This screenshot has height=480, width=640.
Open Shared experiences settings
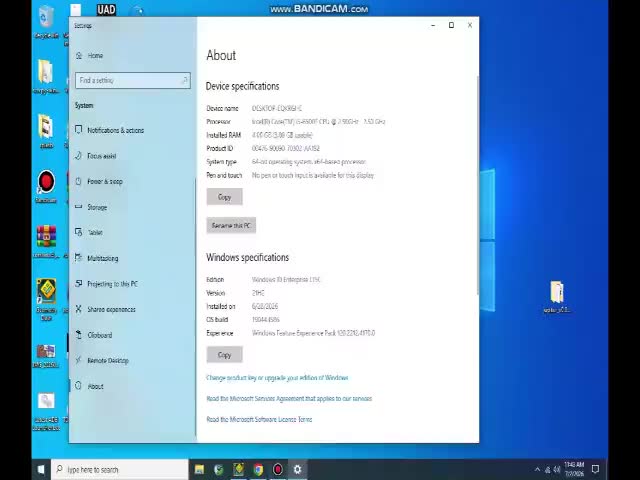coord(111,309)
